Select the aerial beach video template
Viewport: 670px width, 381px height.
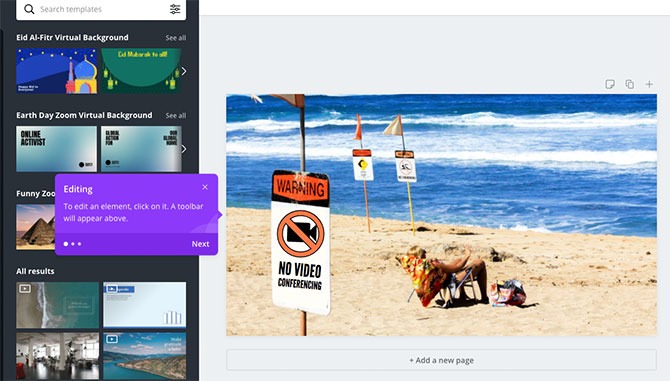coord(58,305)
